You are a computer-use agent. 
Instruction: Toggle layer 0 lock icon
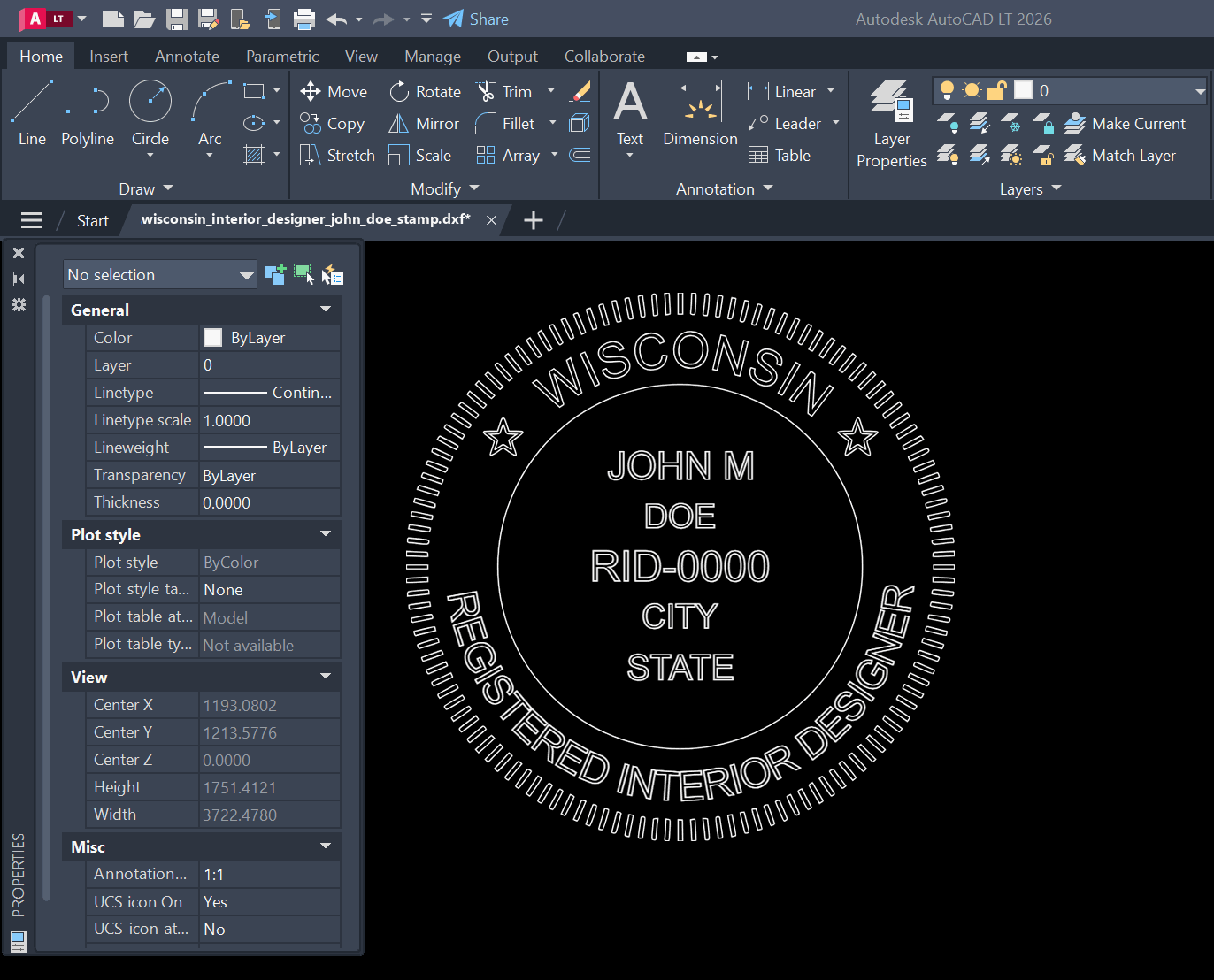coord(996,90)
